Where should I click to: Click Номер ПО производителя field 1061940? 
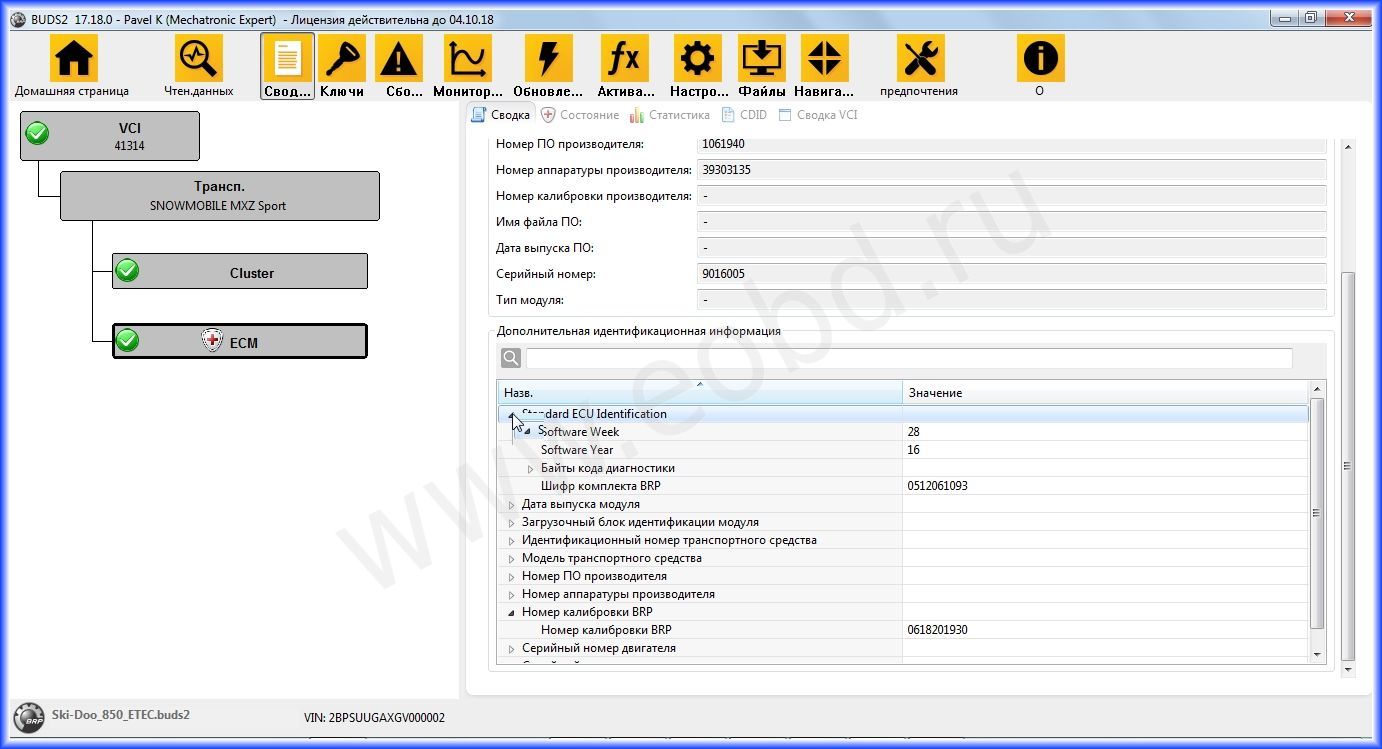1011,144
